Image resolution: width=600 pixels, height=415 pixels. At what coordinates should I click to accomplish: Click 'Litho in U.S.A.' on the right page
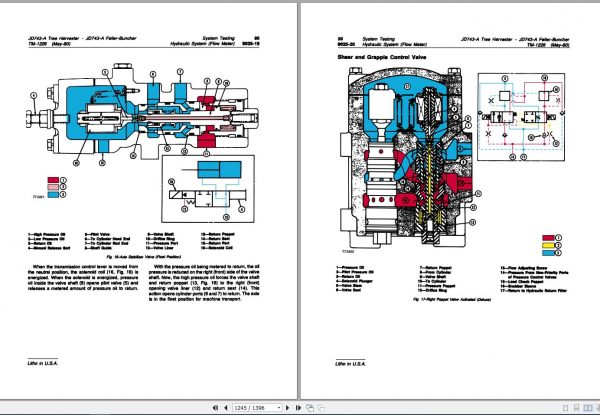point(350,363)
